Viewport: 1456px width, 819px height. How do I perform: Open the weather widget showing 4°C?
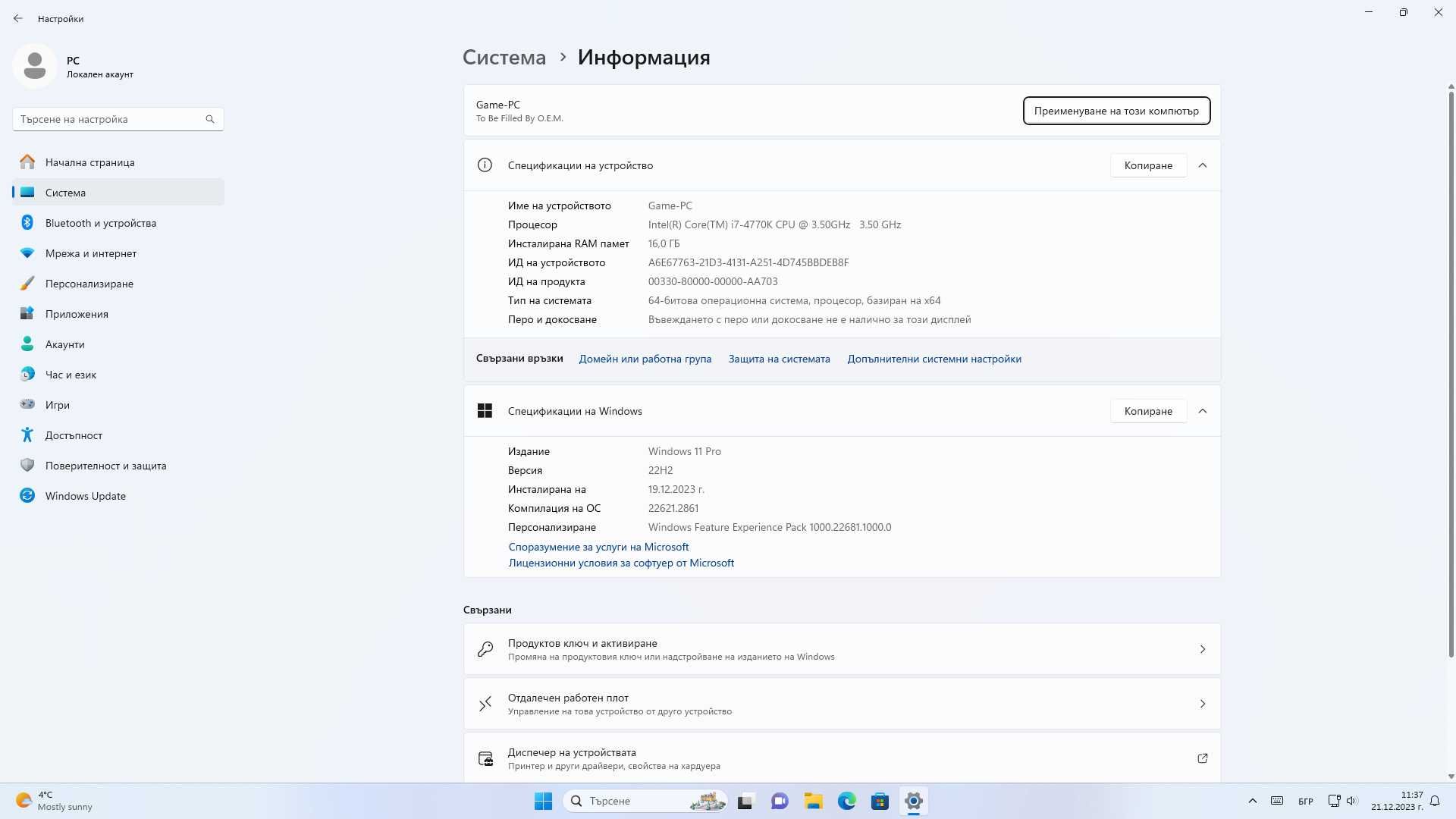(55, 801)
